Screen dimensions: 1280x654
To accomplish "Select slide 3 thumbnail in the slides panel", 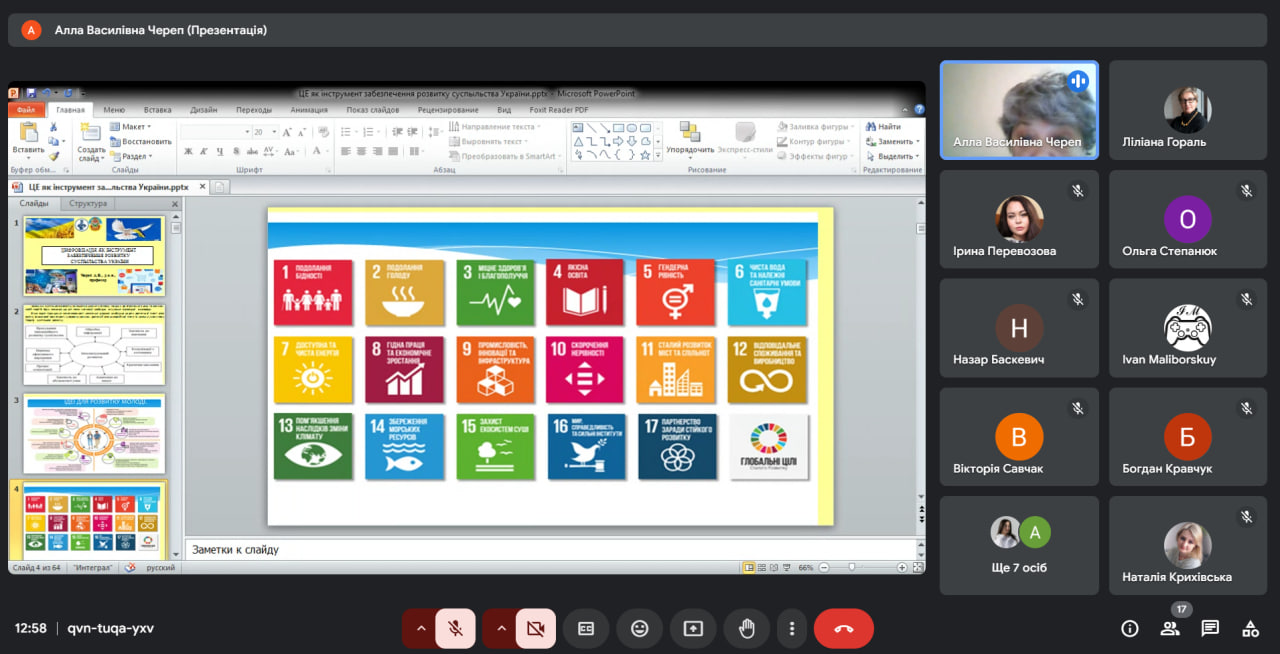I will tap(94, 434).
